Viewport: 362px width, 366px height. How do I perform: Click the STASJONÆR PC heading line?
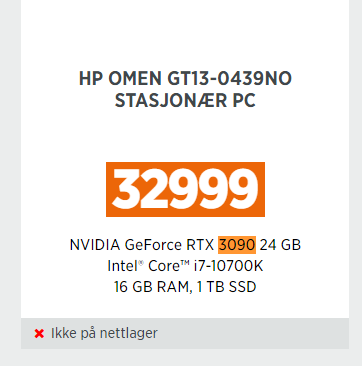[185, 100]
